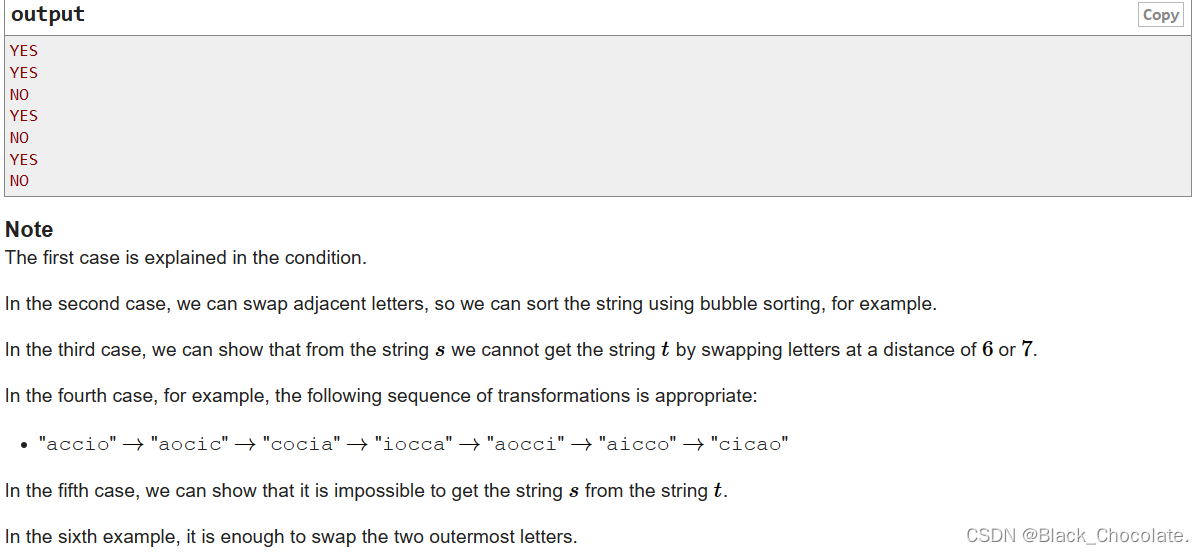Click the "output" section header
This screenshot has width=1204, height=554.
[x=48, y=15]
